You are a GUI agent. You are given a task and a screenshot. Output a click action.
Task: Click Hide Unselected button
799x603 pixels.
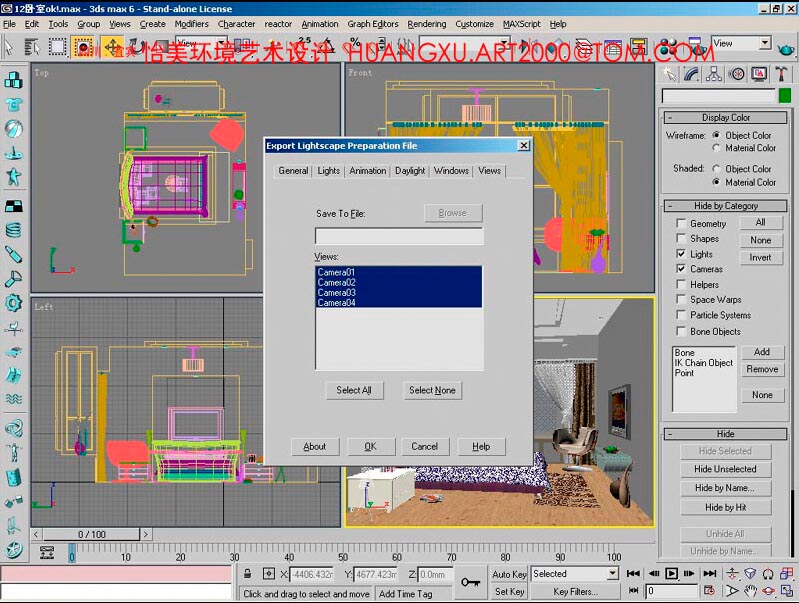pyautogui.click(x=725, y=469)
